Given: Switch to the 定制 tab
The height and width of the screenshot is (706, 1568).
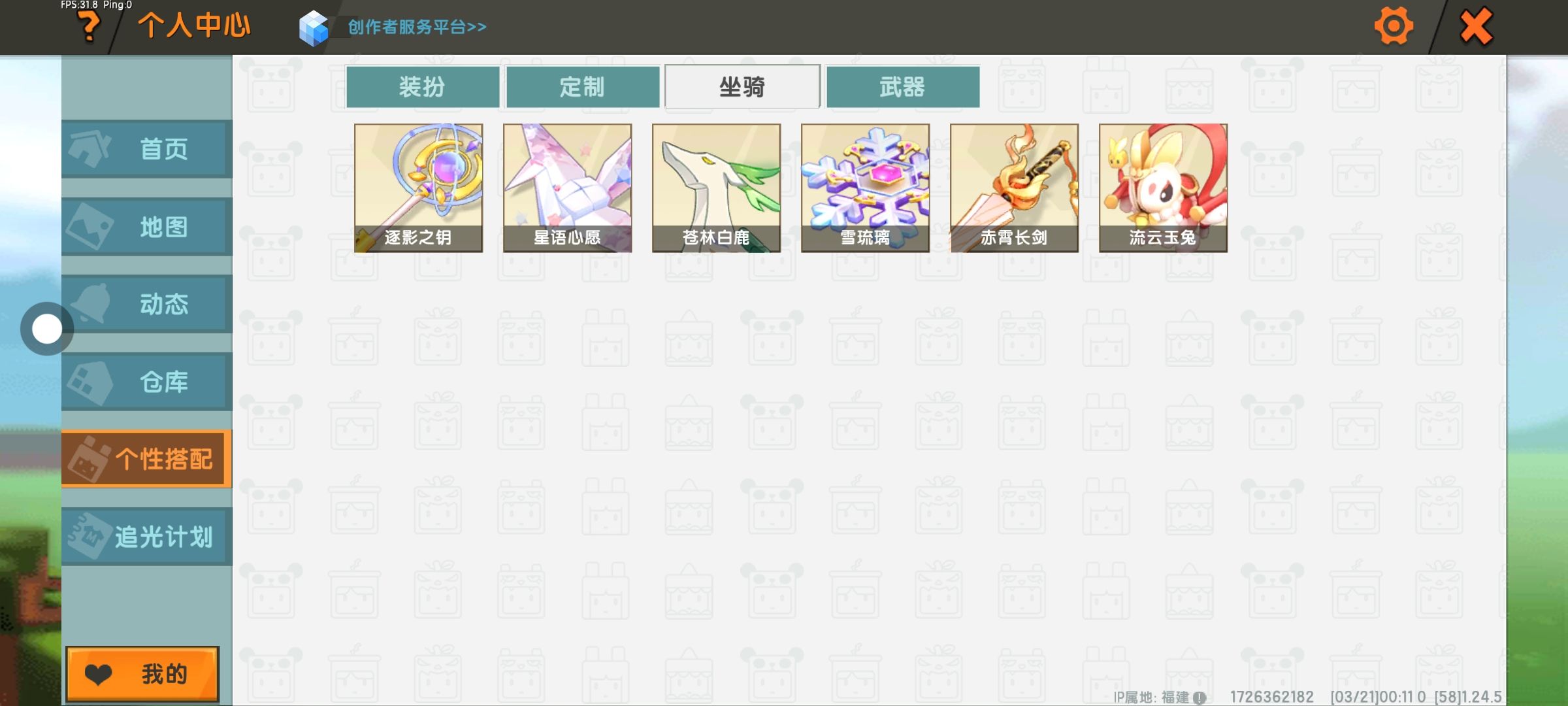Looking at the screenshot, I should [x=583, y=86].
